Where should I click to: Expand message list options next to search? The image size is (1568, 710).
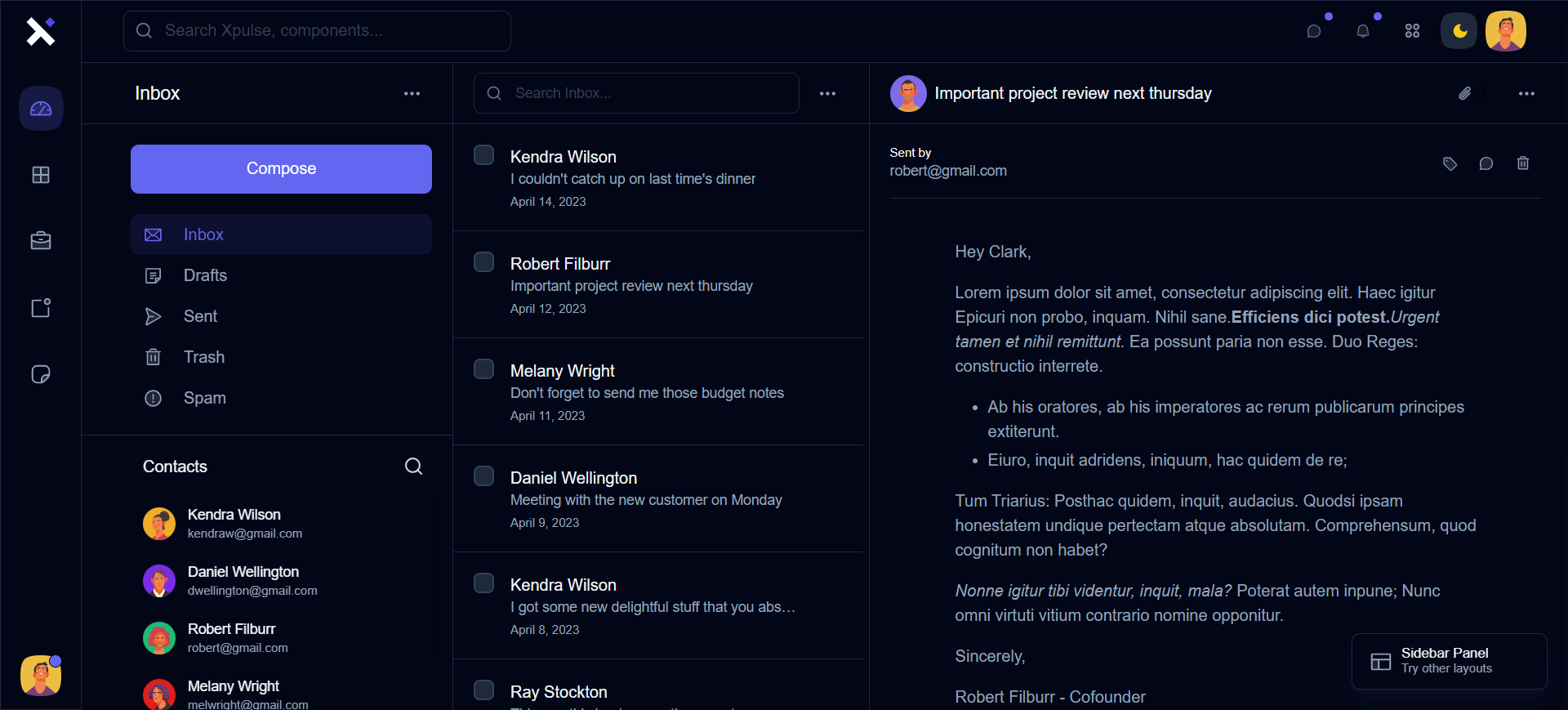click(827, 94)
